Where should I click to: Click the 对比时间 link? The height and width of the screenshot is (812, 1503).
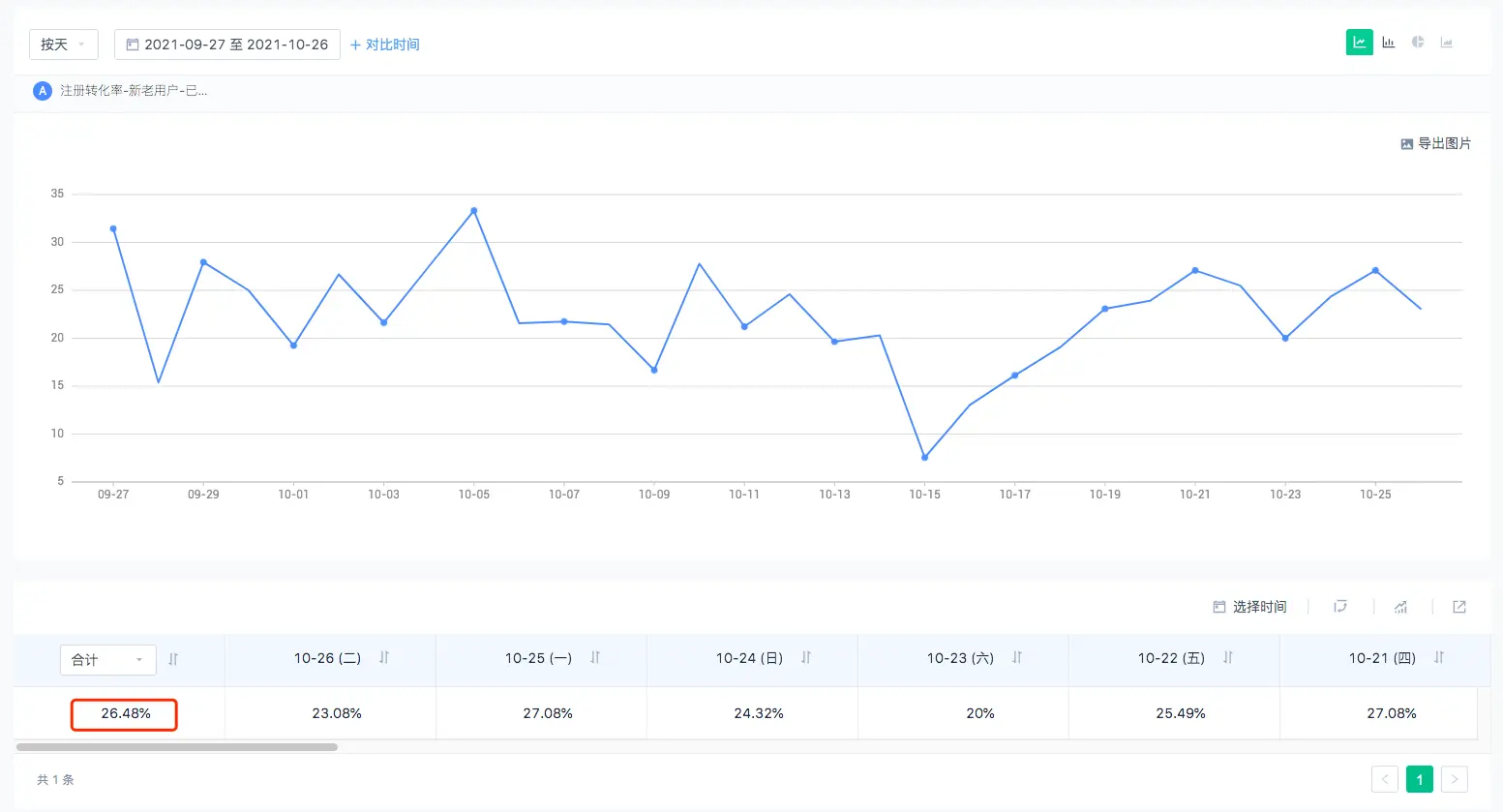click(x=385, y=45)
